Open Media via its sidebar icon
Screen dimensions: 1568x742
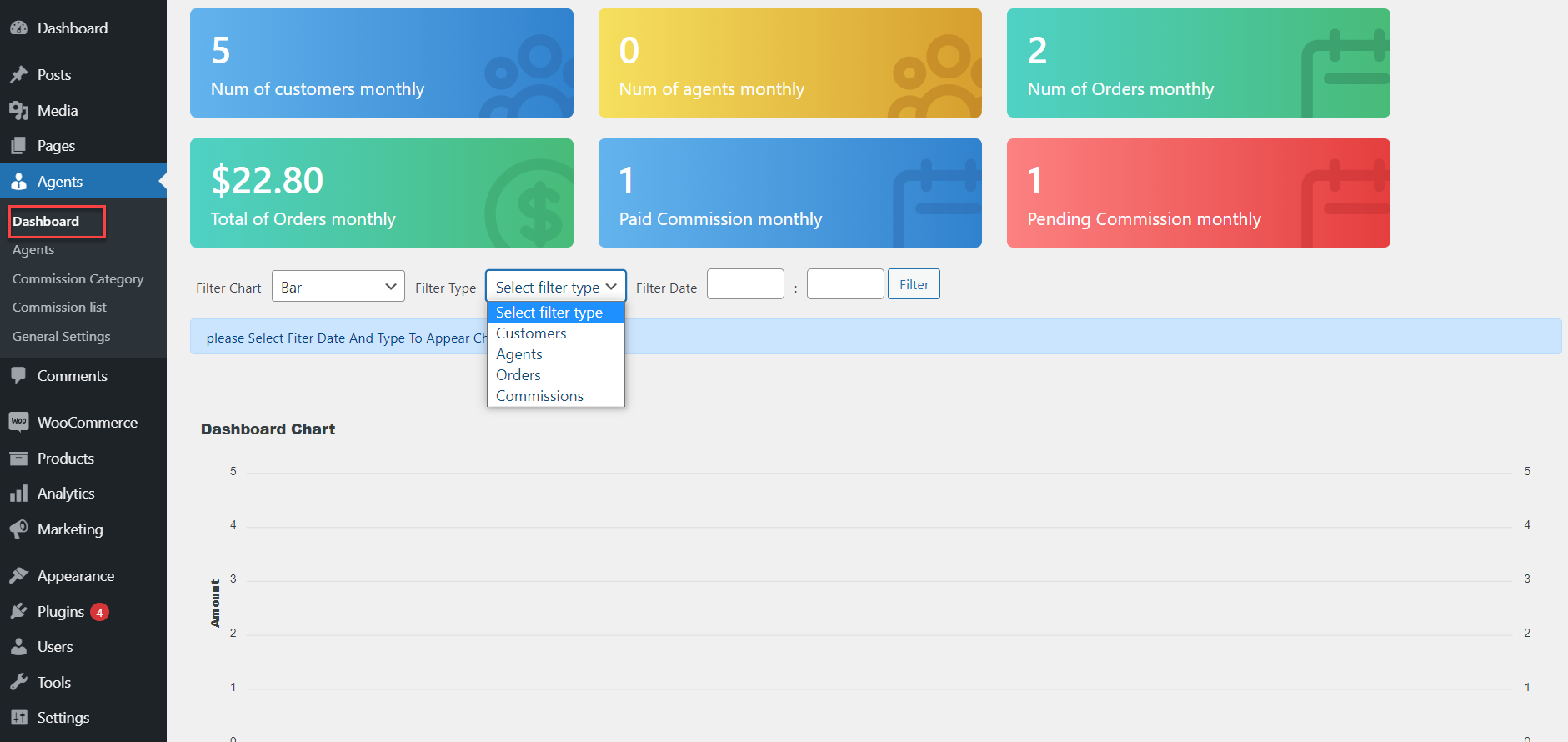click(18, 111)
